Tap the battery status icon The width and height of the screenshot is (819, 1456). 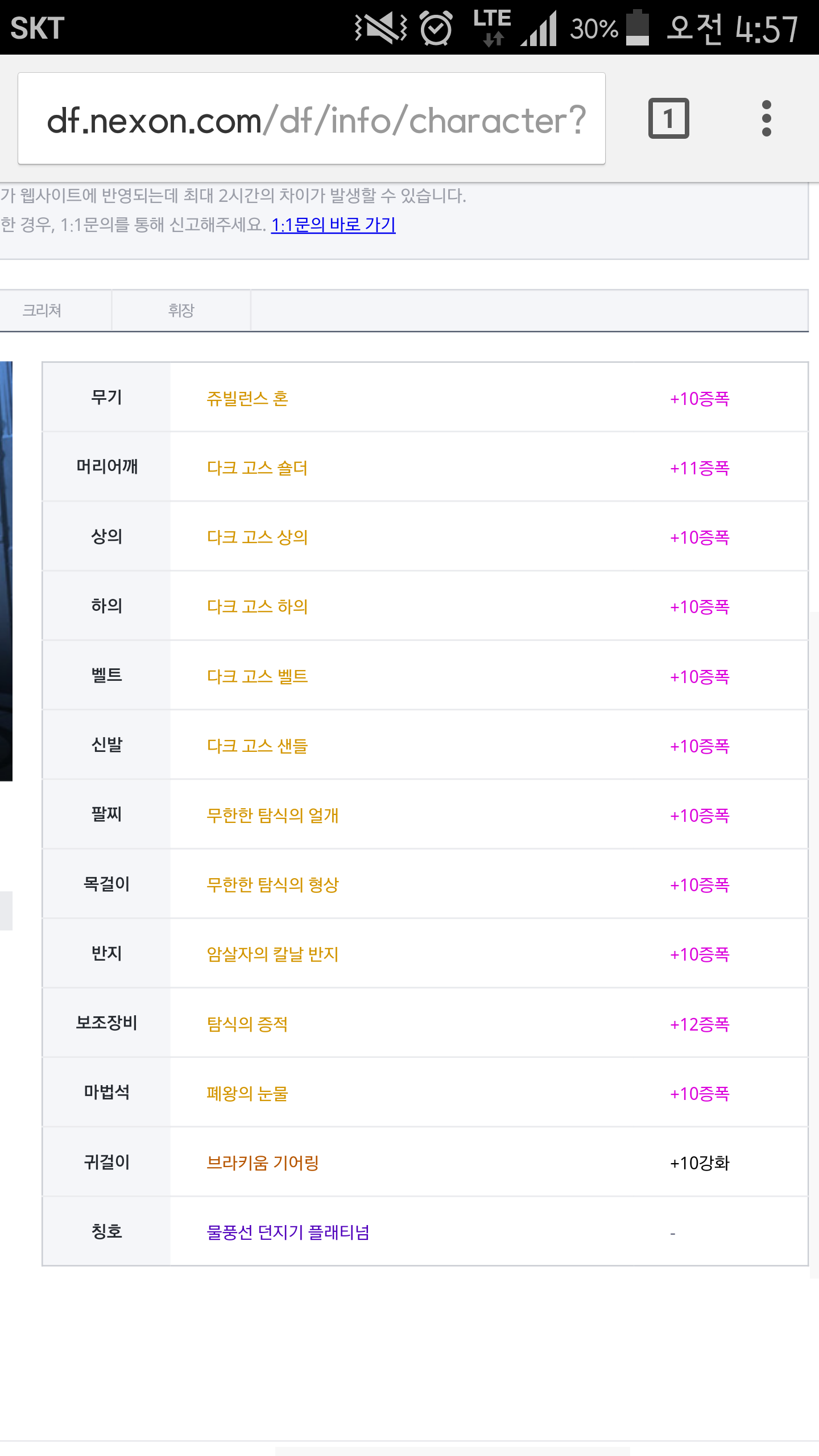click(638, 28)
